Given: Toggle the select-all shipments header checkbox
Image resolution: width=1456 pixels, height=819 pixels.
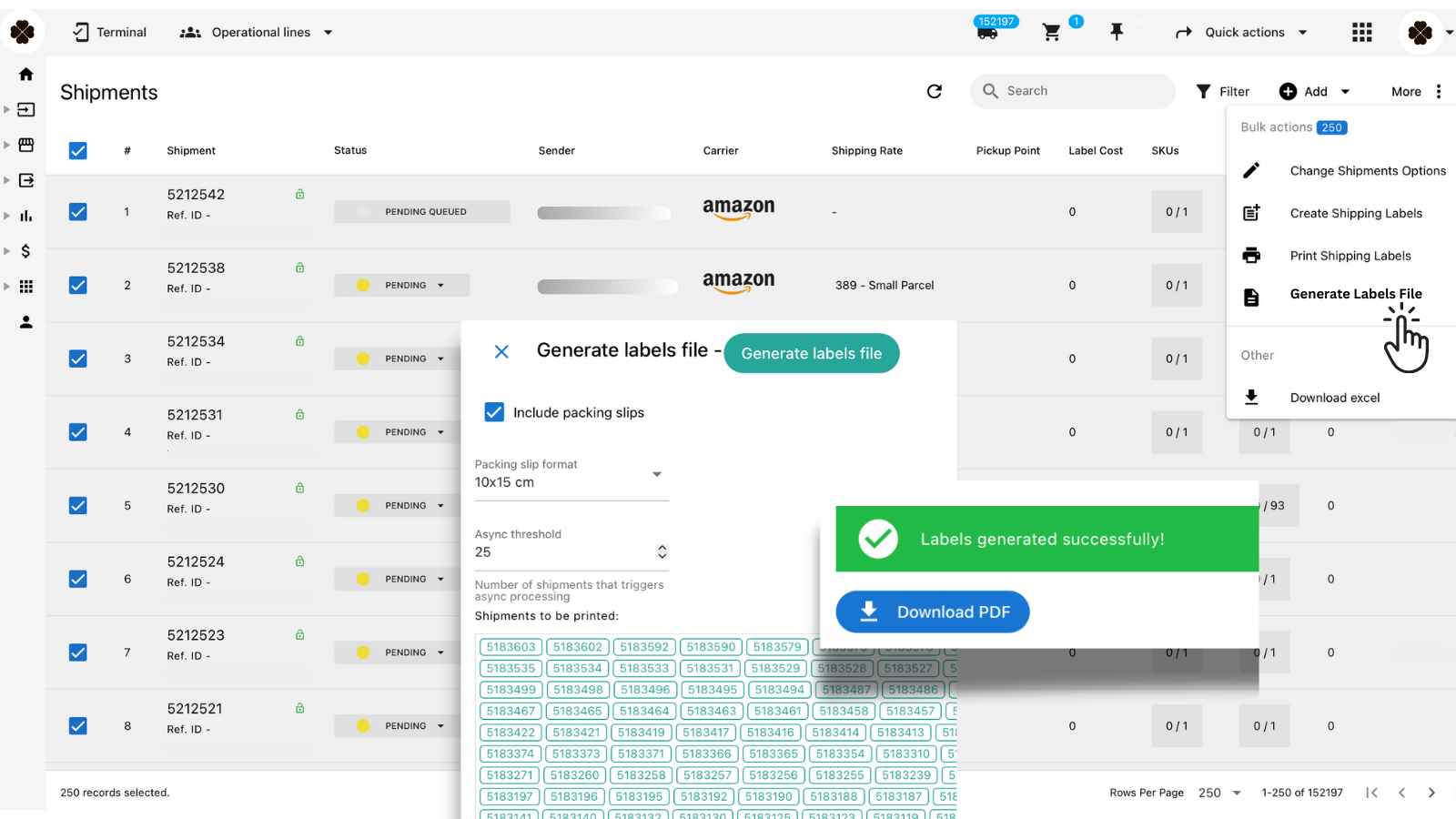Looking at the screenshot, I should point(78,151).
